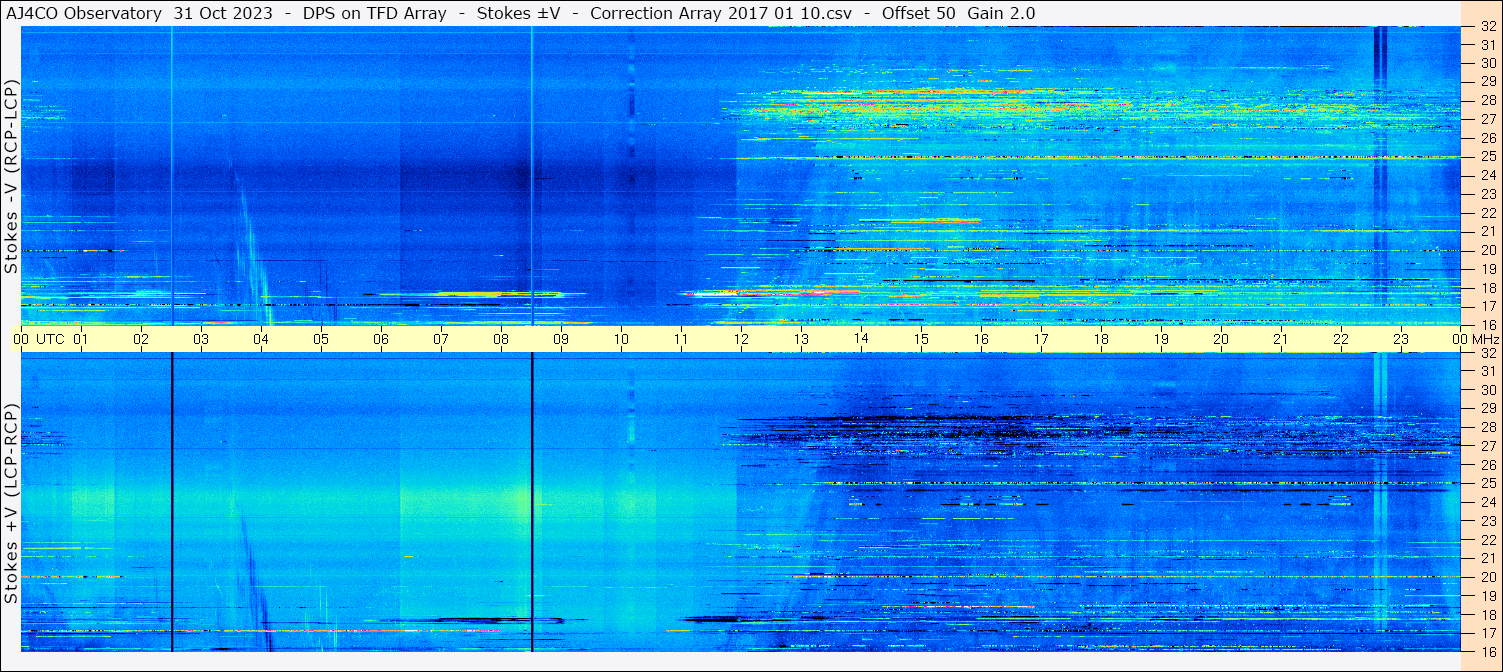Pick the 07 hour mark on time axis

point(441,339)
